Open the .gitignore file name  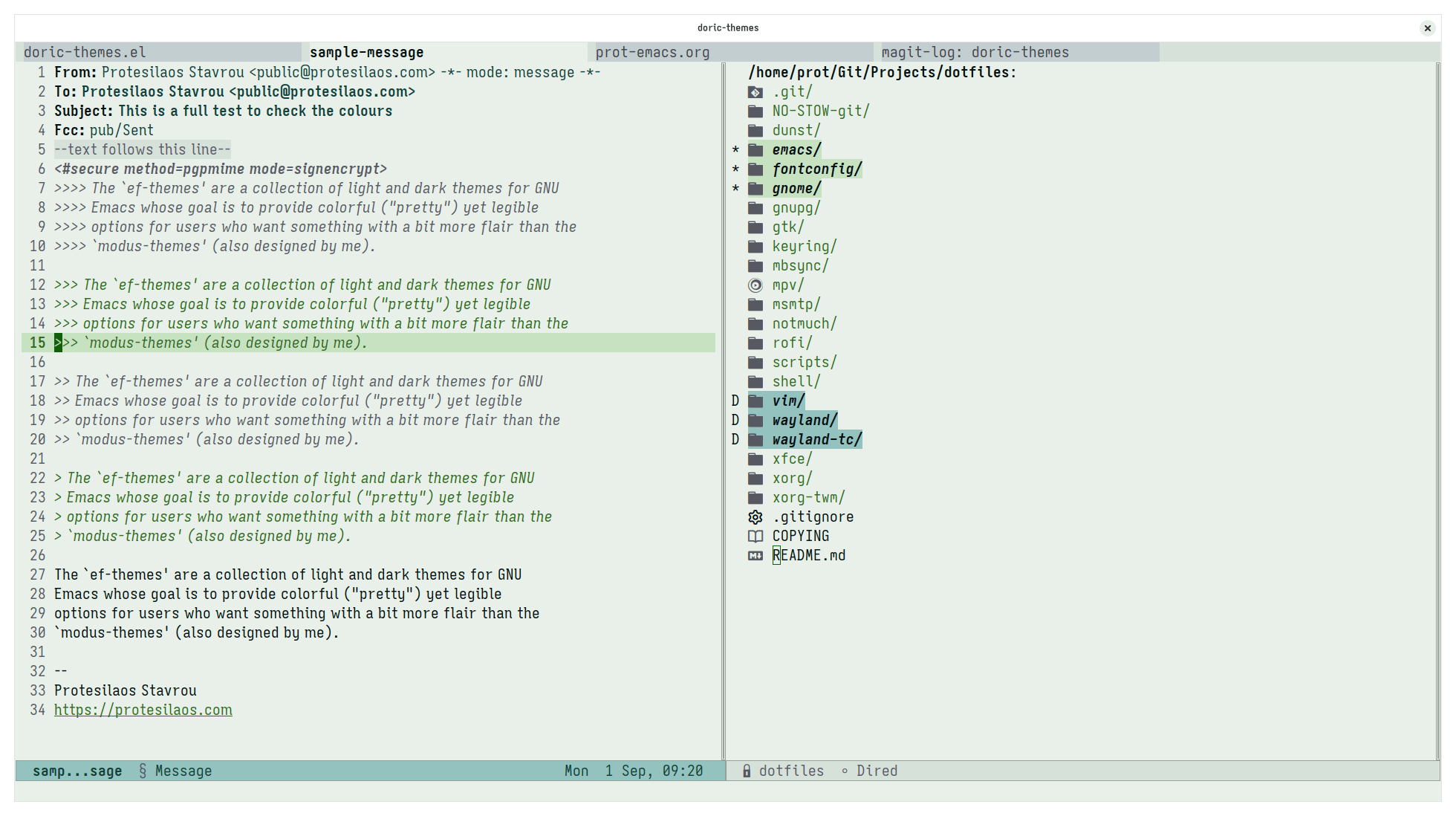coord(813,517)
